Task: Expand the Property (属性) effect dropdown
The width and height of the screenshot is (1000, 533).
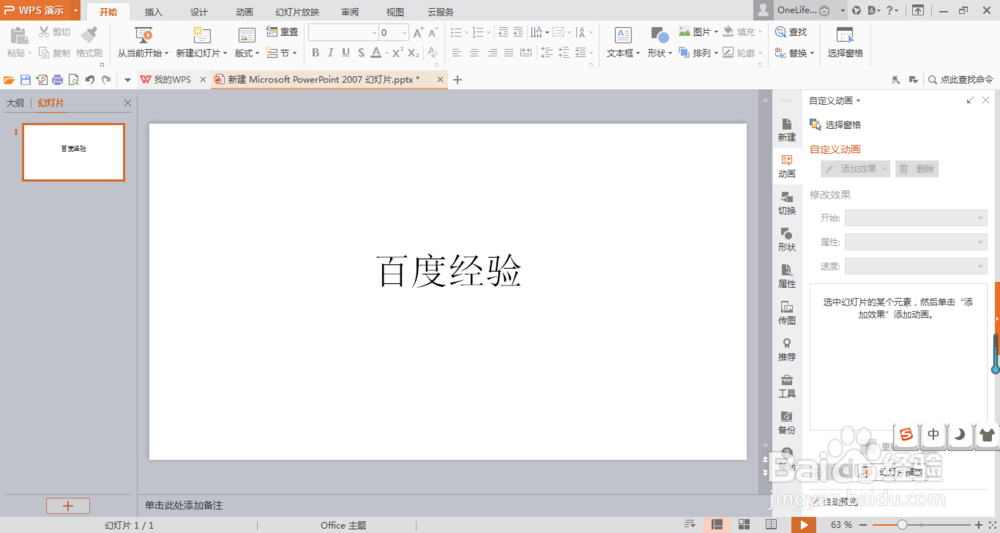Action: tap(980, 242)
